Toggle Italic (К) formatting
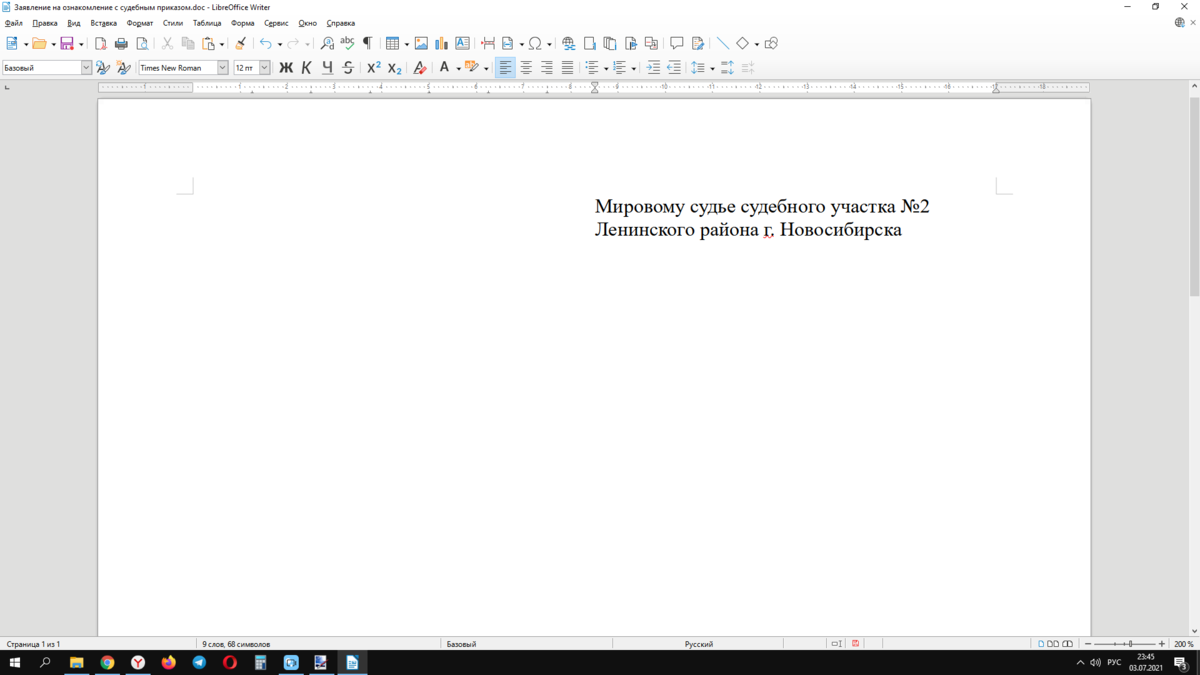The height and width of the screenshot is (675, 1200). tap(306, 67)
